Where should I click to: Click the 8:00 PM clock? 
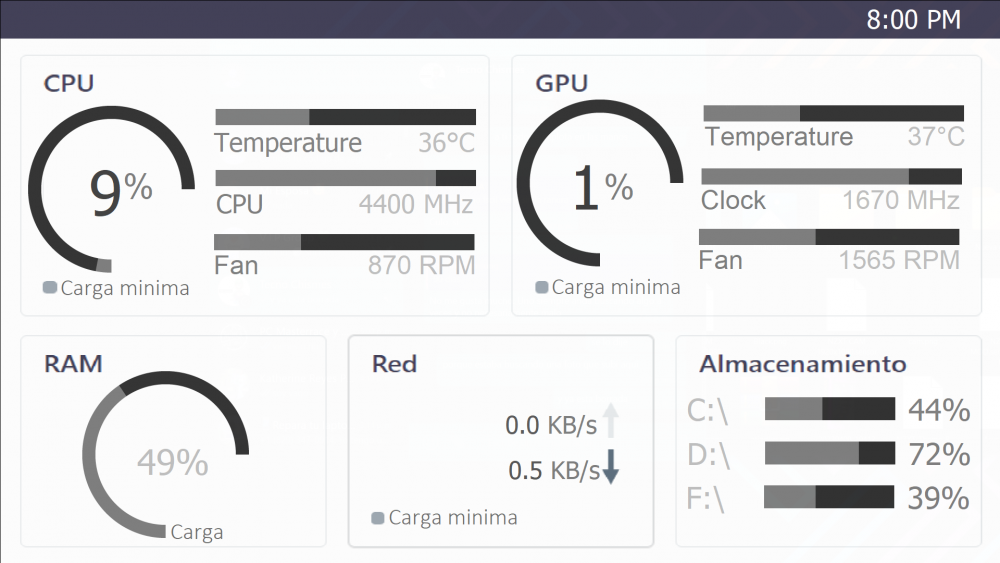coord(913,20)
